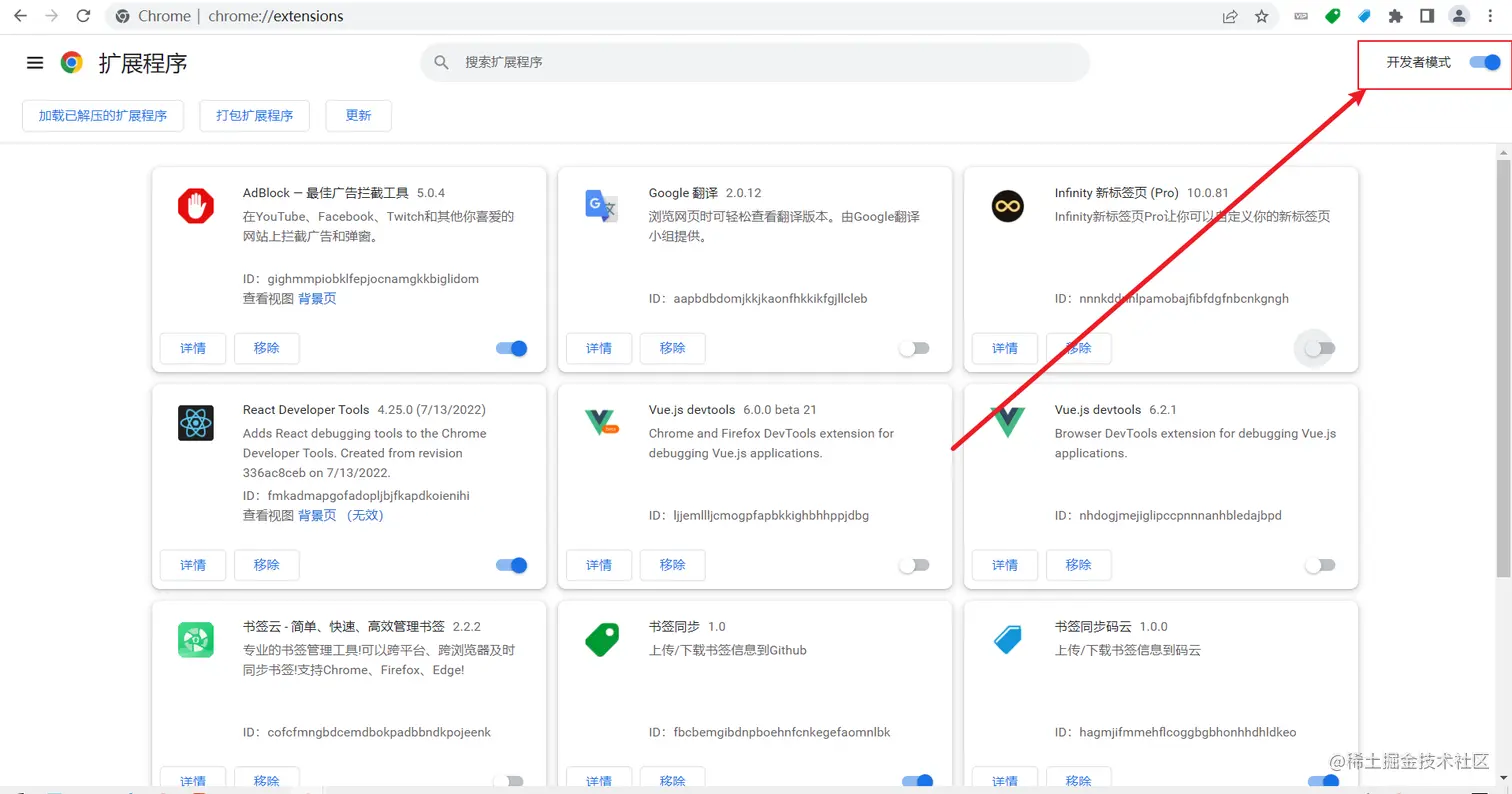Image resolution: width=1512 pixels, height=794 pixels.
Task: Click the Vue.js devtools 6.2.1 icon
Action: tap(1008, 423)
